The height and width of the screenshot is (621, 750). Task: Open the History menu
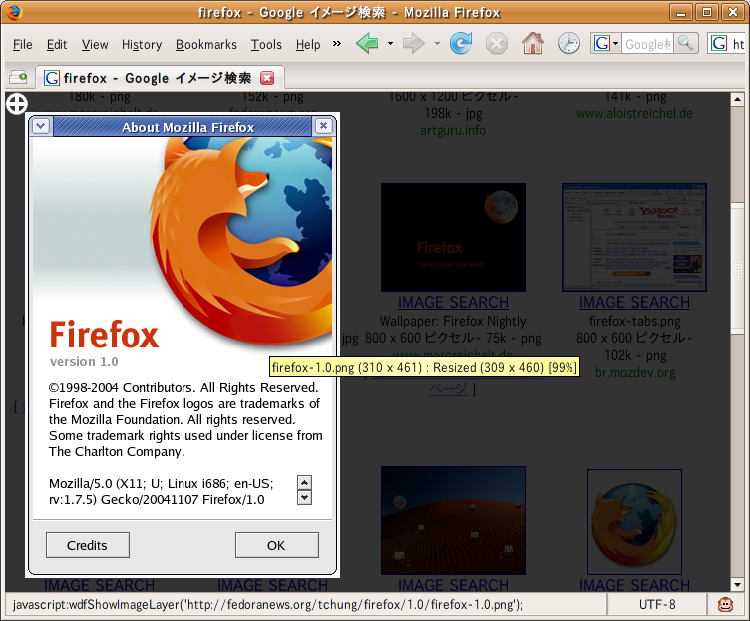tap(142, 44)
